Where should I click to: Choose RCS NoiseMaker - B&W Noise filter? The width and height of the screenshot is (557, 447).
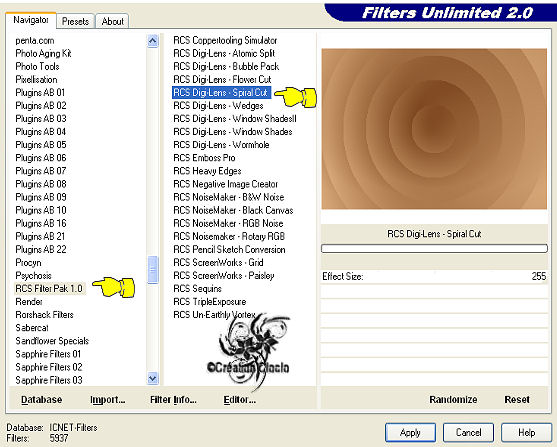click(229, 197)
